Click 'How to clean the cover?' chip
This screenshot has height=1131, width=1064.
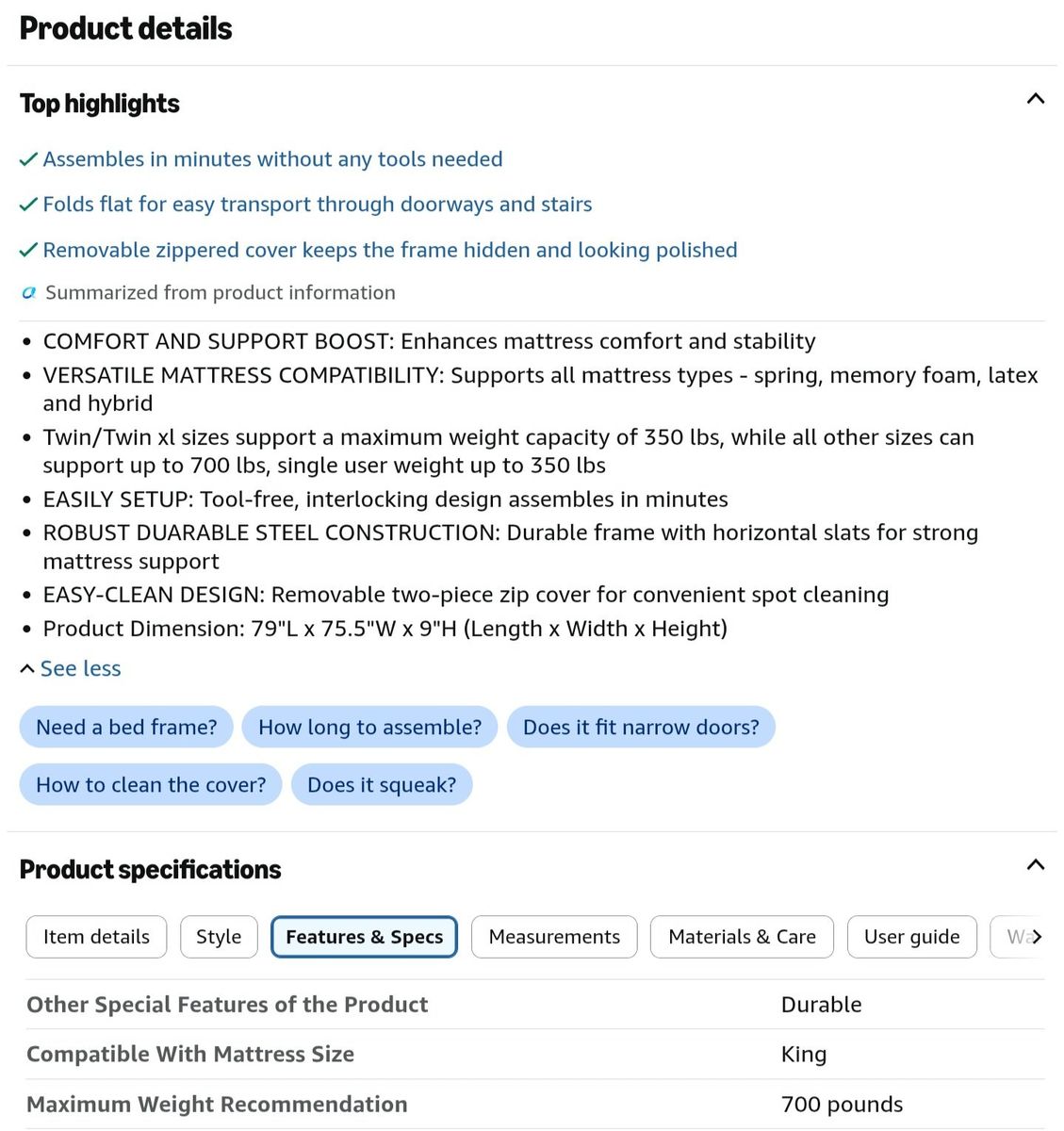[x=151, y=784]
